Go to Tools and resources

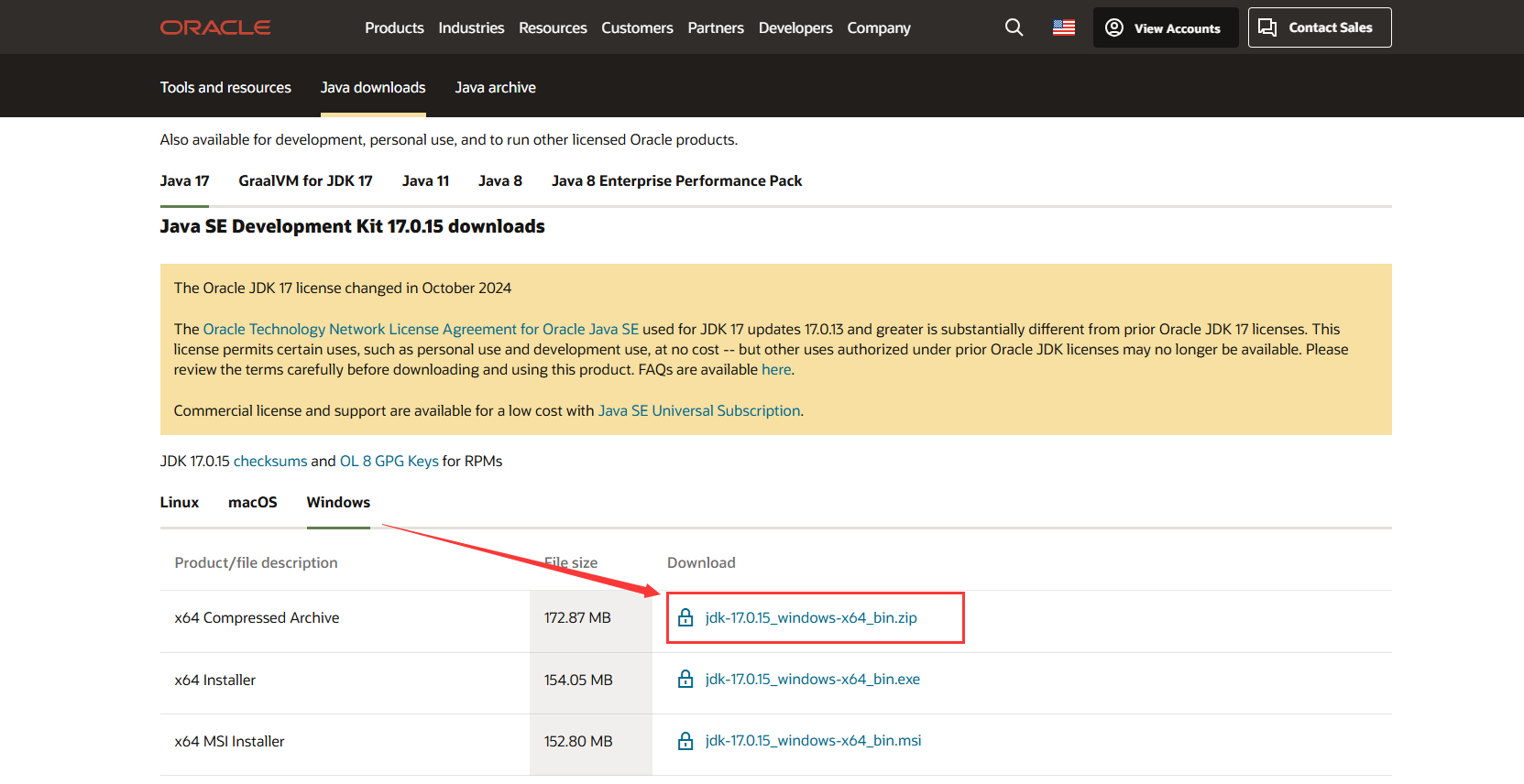[225, 87]
